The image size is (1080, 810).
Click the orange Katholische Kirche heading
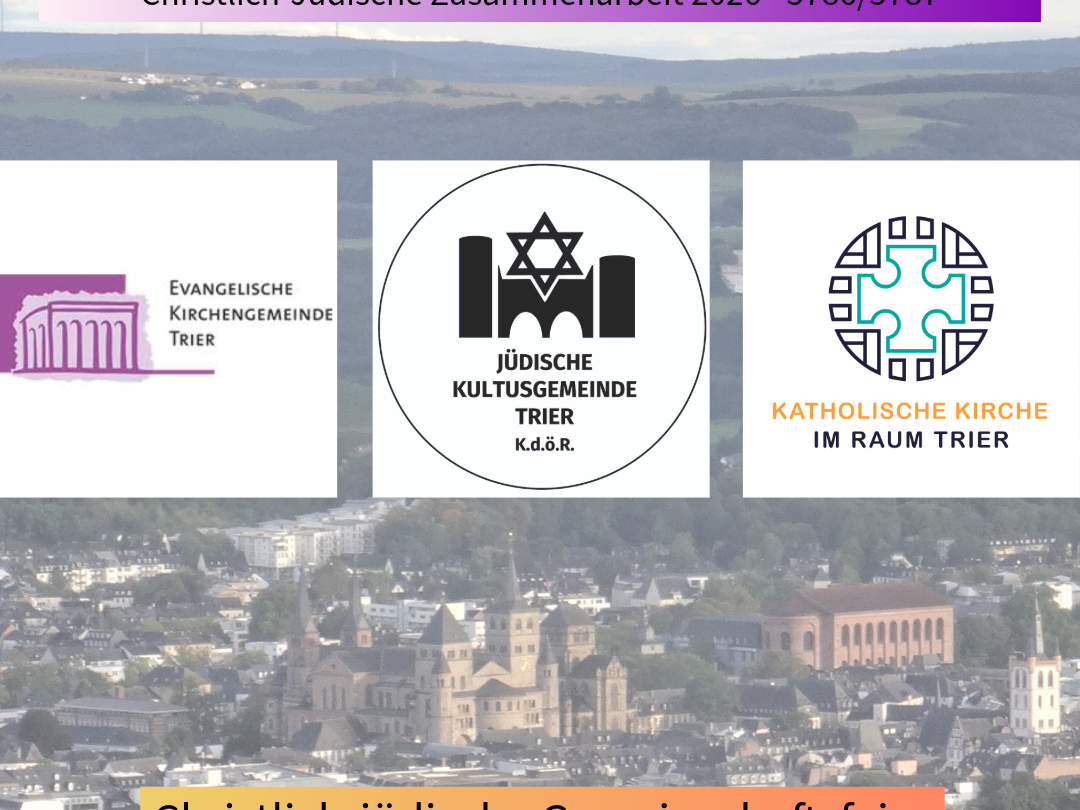909,411
